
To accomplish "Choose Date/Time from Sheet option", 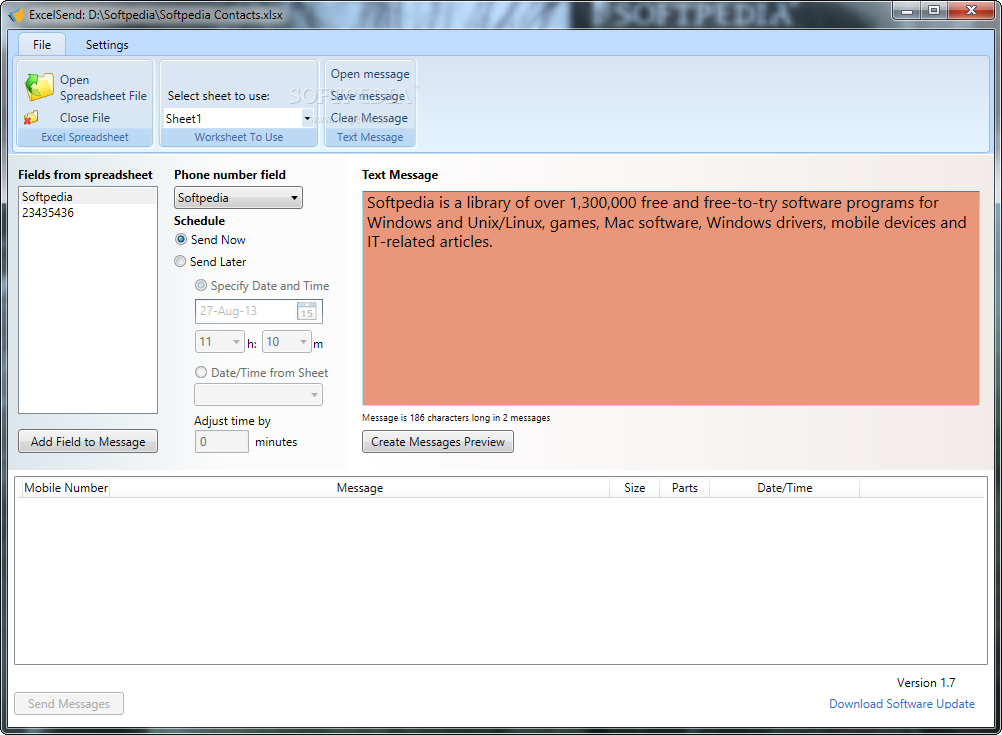I will pos(201,373).
